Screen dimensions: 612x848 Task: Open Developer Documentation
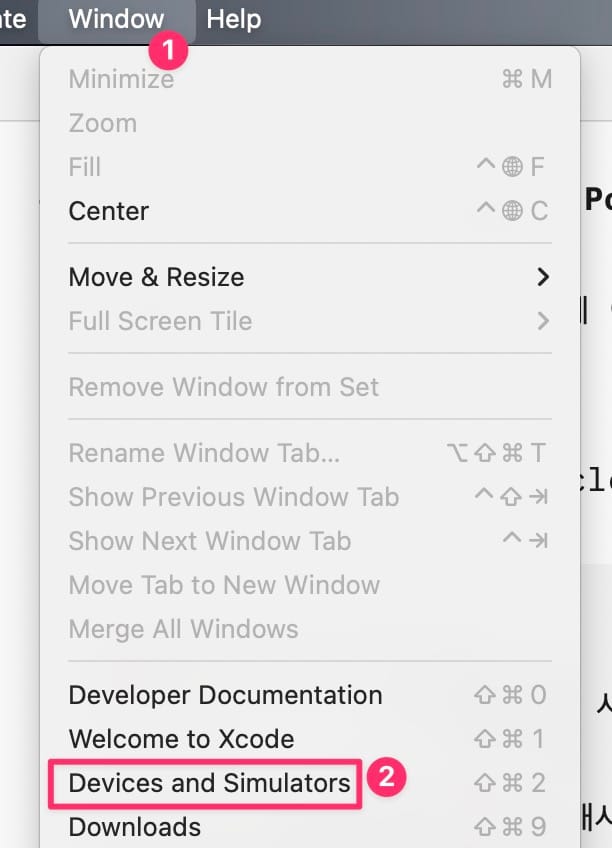pyautogui.click(x=309, y=695)
